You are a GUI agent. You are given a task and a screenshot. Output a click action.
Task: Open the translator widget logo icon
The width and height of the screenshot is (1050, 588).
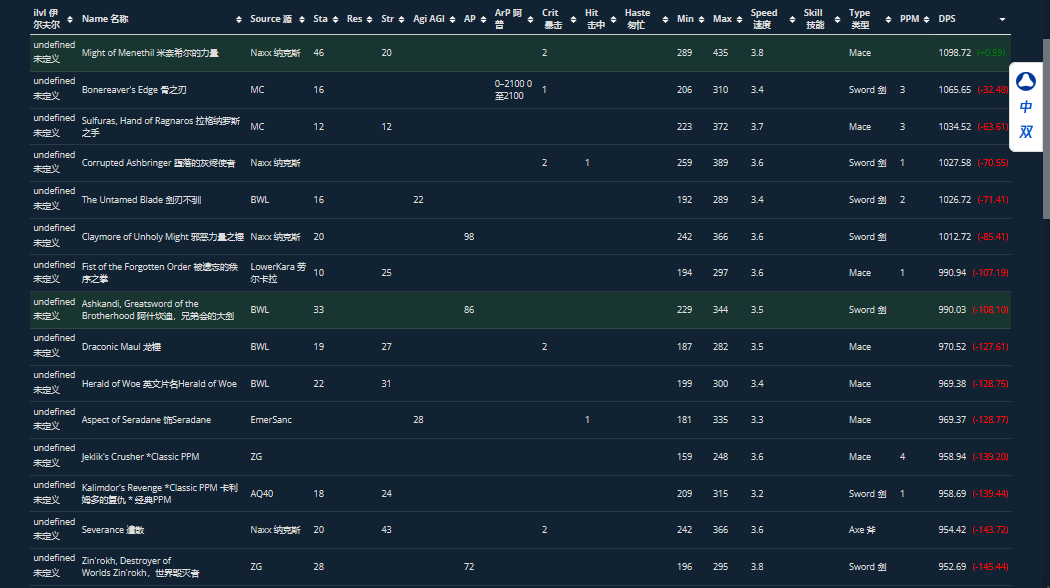point(1026,82)
